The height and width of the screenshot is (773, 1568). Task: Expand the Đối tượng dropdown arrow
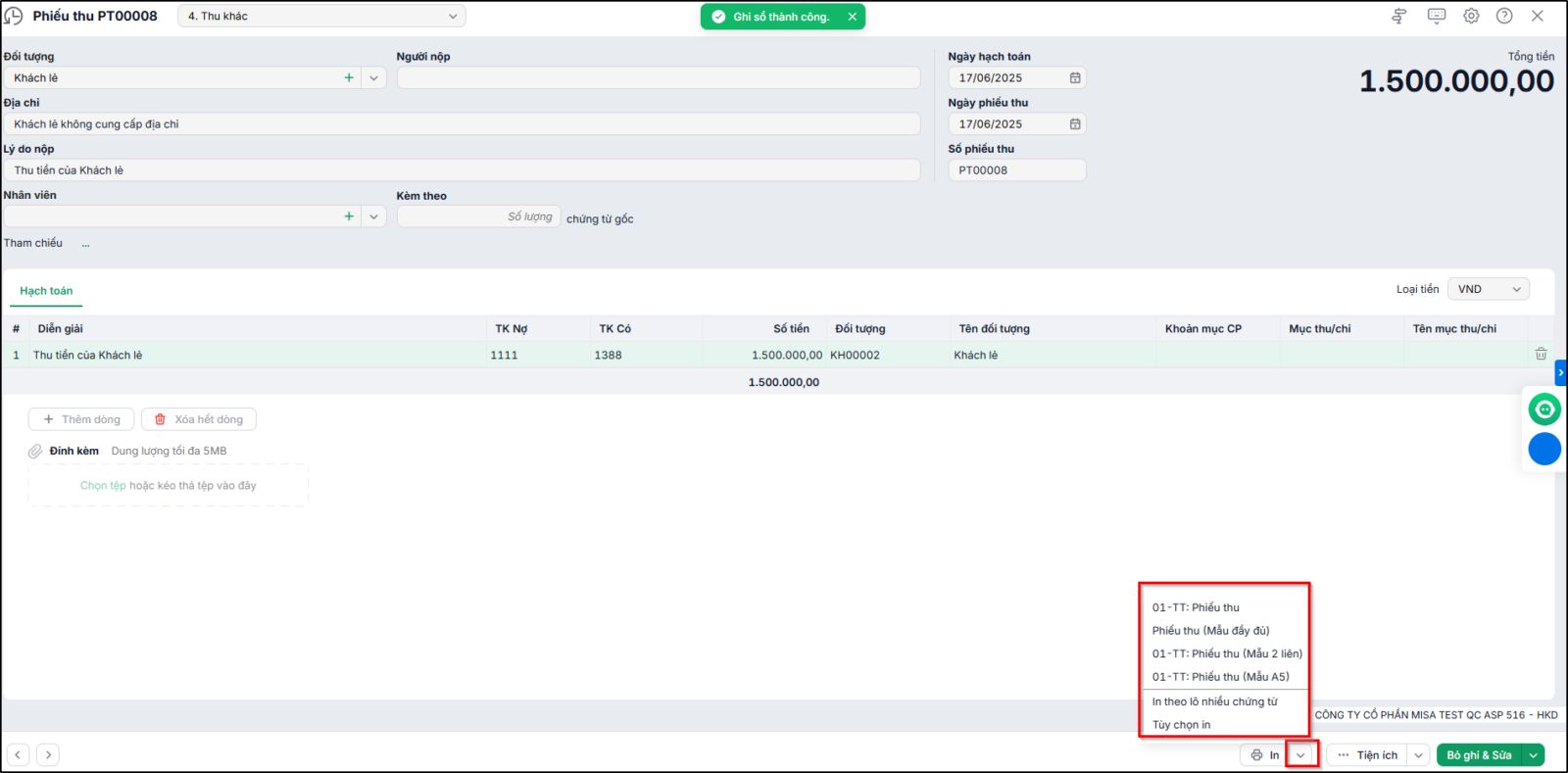point(373,77)
